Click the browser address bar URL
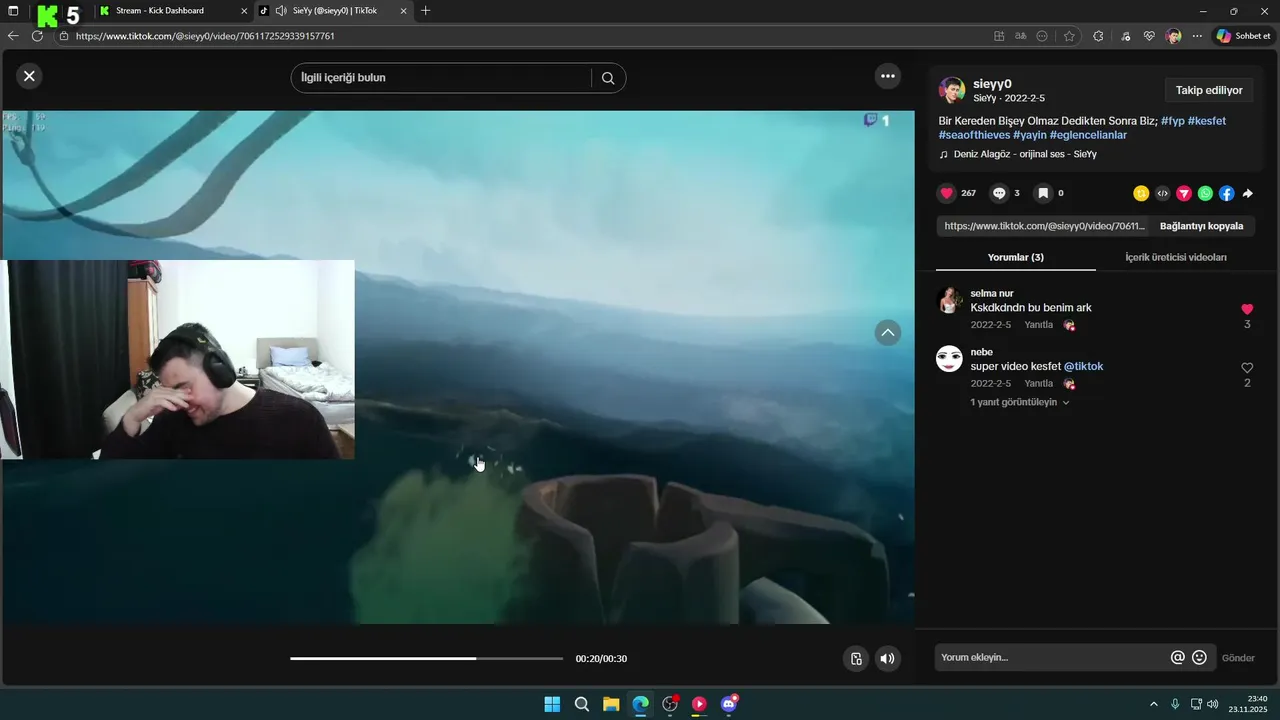This screenshot has width=1280, height=720. click(x=205, y=36)
